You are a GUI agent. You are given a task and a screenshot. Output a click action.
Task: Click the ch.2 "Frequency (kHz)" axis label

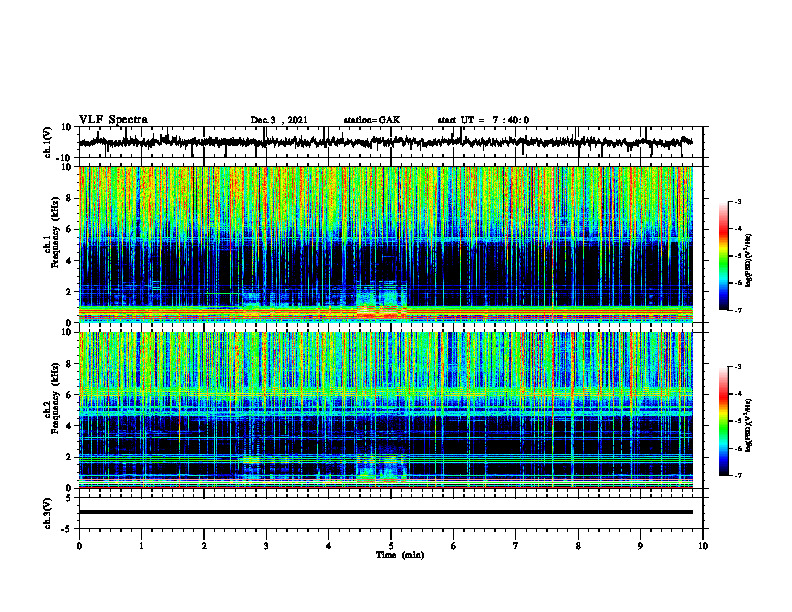pos(55,398)
